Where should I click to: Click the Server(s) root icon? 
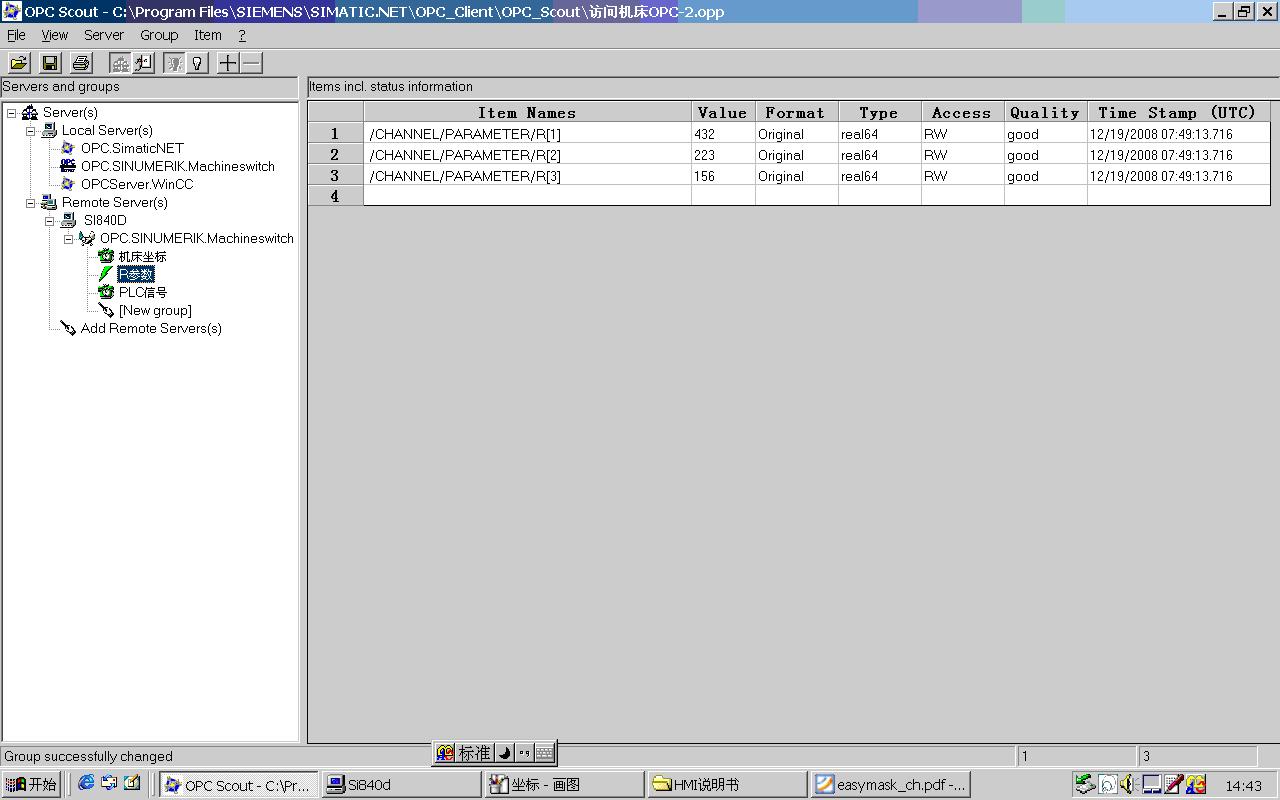click(30, 113)
